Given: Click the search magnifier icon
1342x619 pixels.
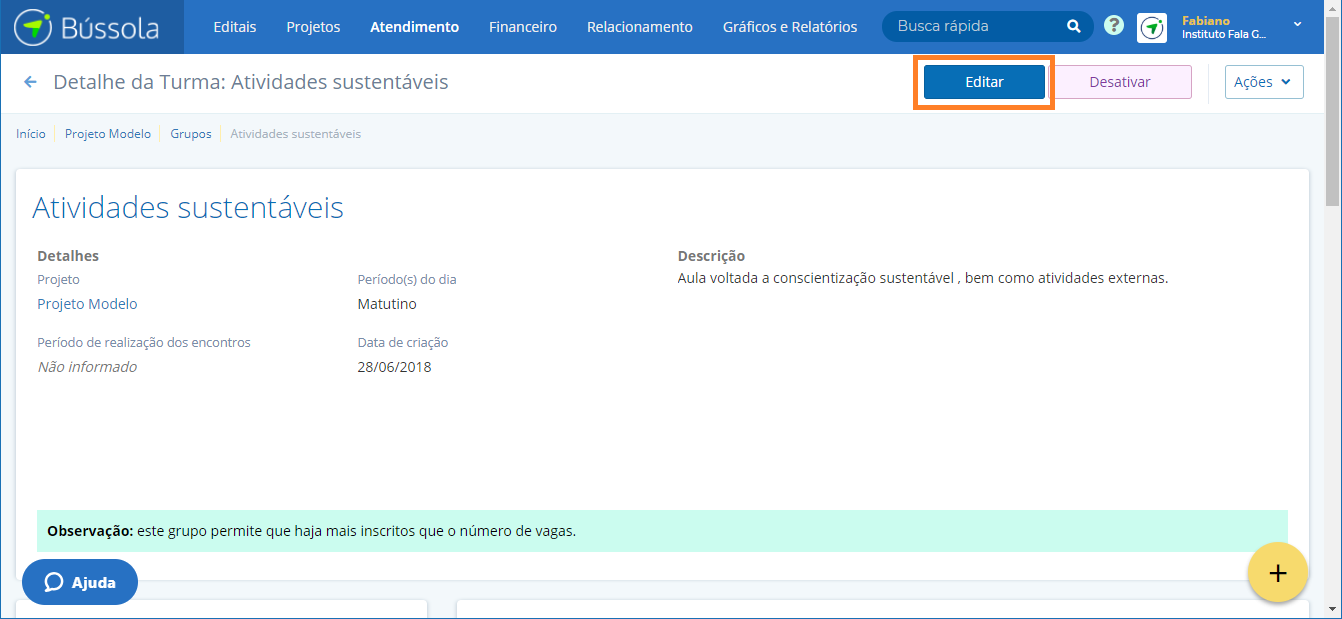Looking at the screenshot, I should [1073, 27].
